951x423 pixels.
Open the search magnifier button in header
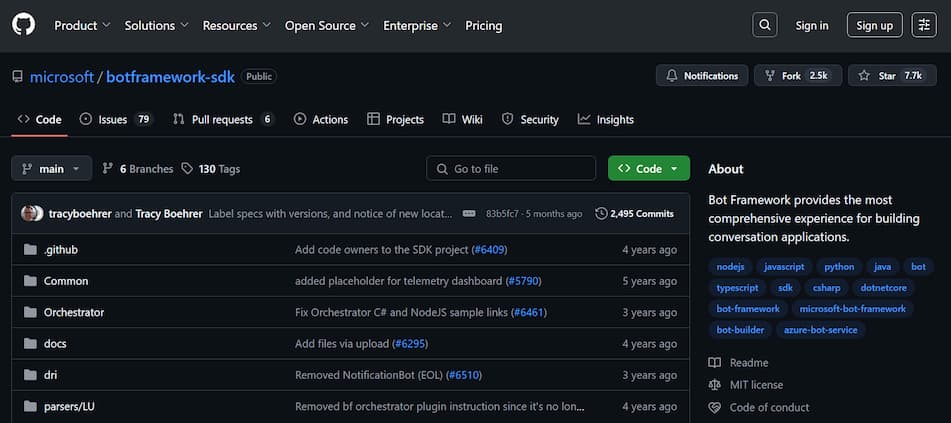(x=765, y=25)
